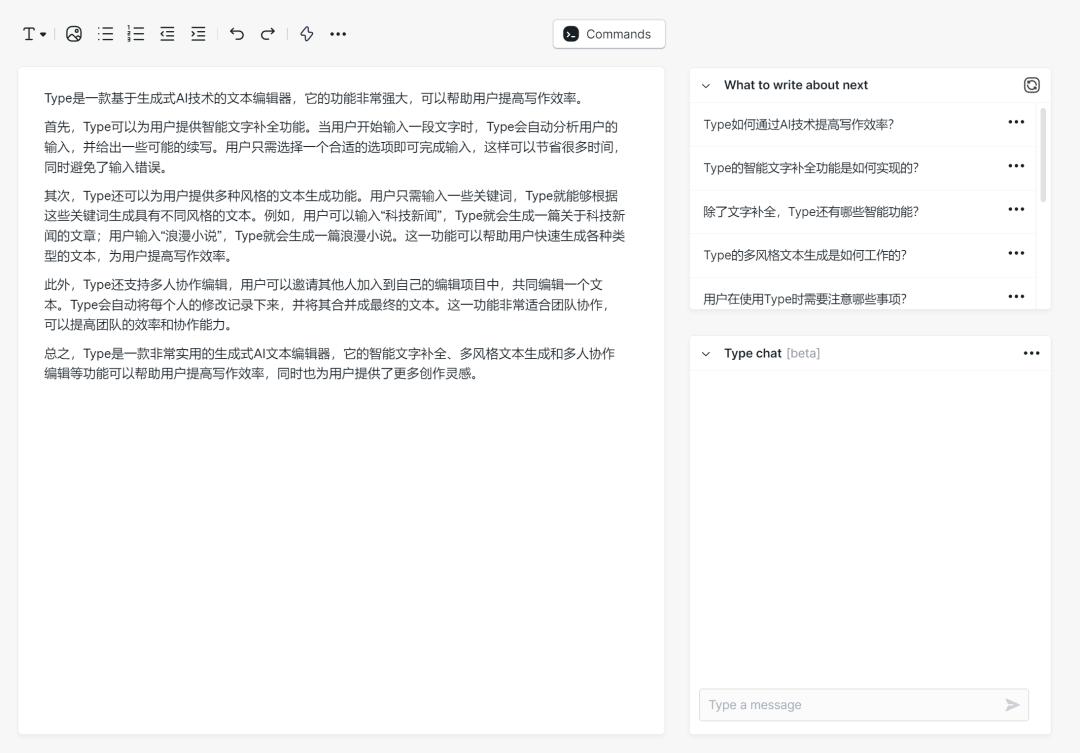The width and height of the screenshot is (1080, 753).
Task: Collapse the Type chat panel
Action: point(706,354)
